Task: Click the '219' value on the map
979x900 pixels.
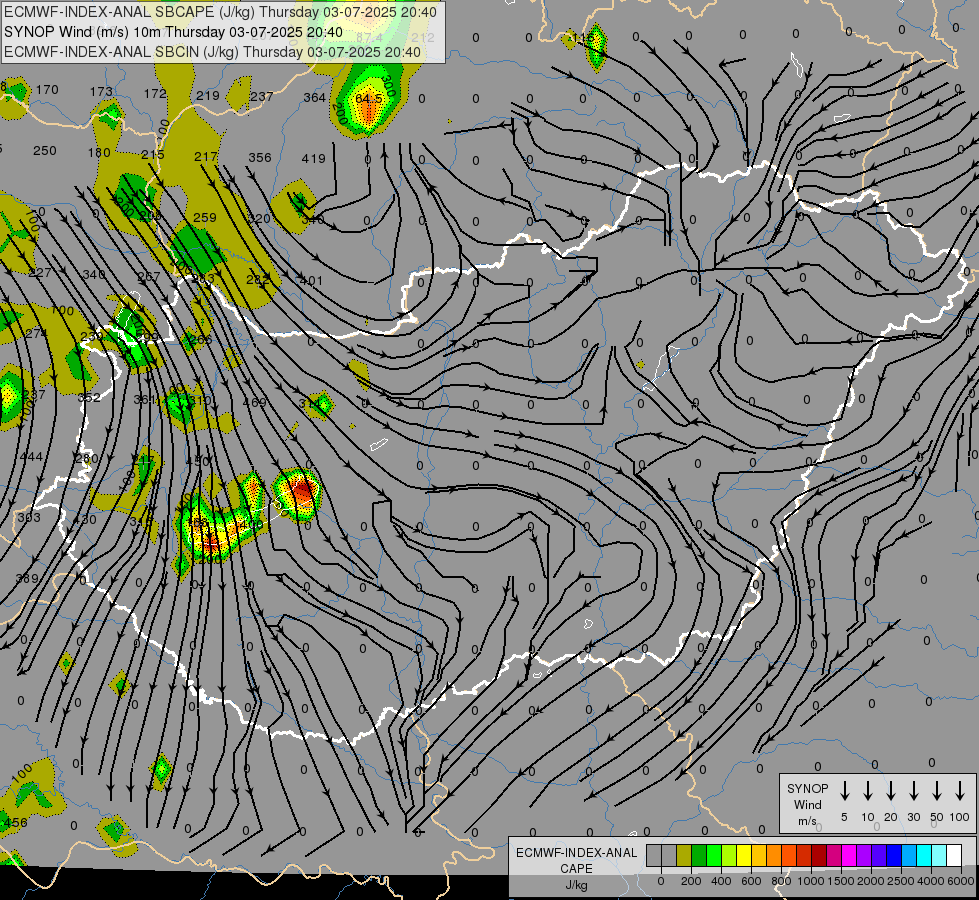Action: [x=208, y=96]
